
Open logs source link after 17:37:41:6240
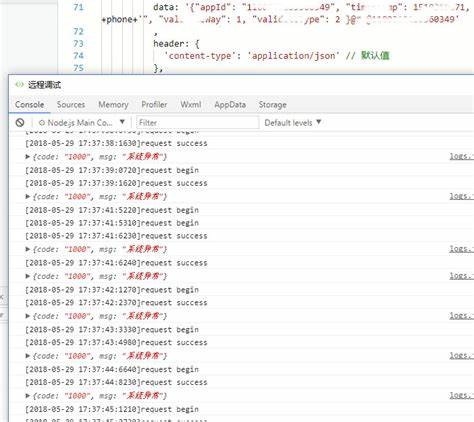[x=462, y=276]
